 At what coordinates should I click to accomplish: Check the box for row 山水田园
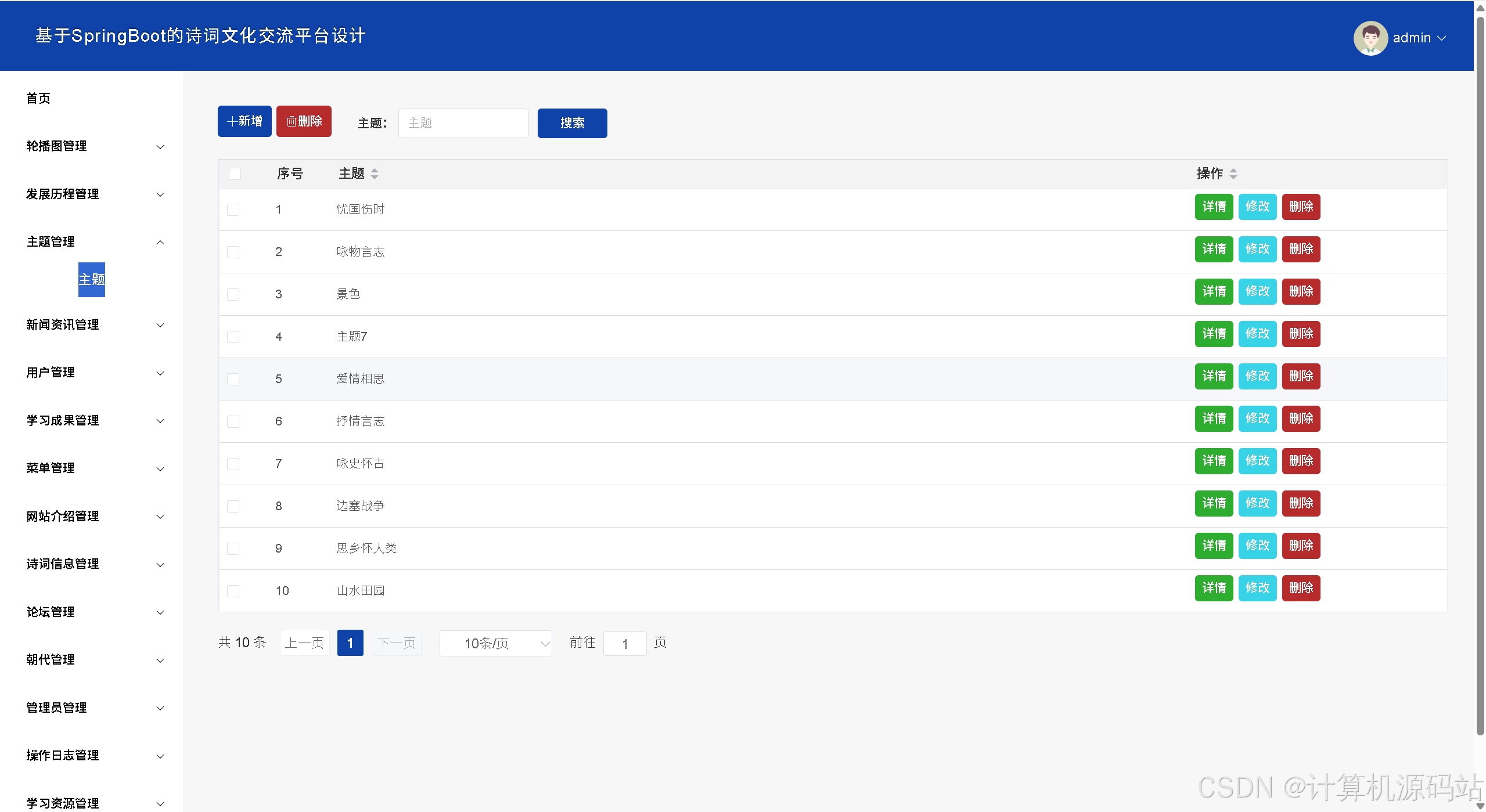(233, 591)
